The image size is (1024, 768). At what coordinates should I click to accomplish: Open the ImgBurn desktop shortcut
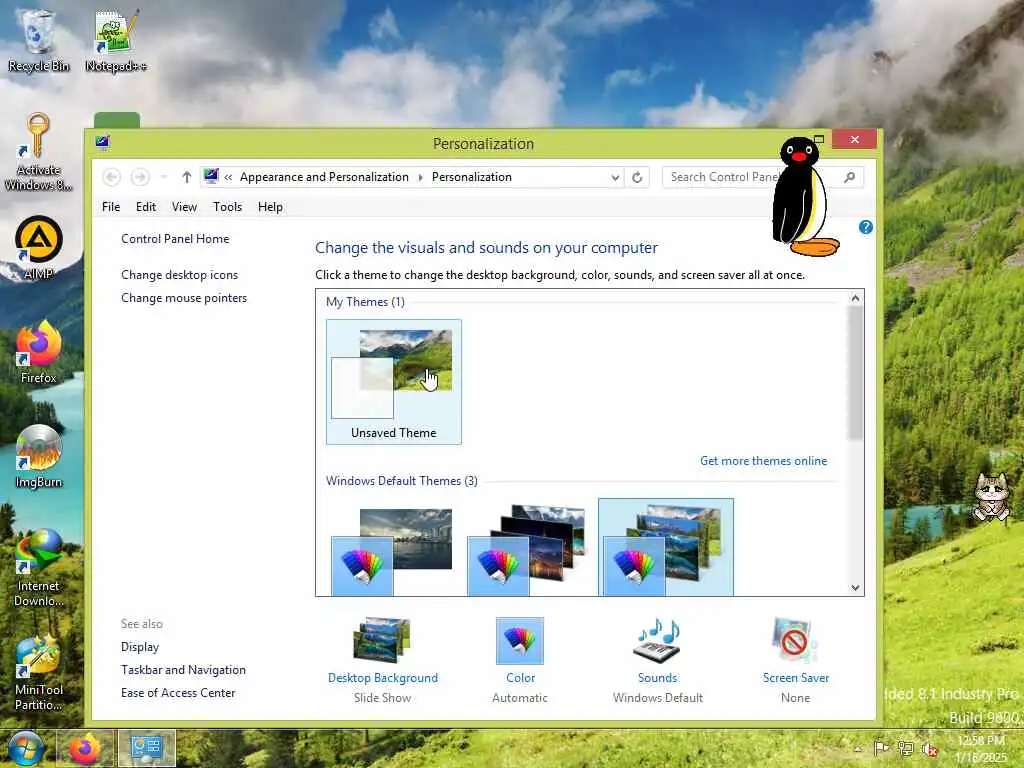(x=39, y=456)
